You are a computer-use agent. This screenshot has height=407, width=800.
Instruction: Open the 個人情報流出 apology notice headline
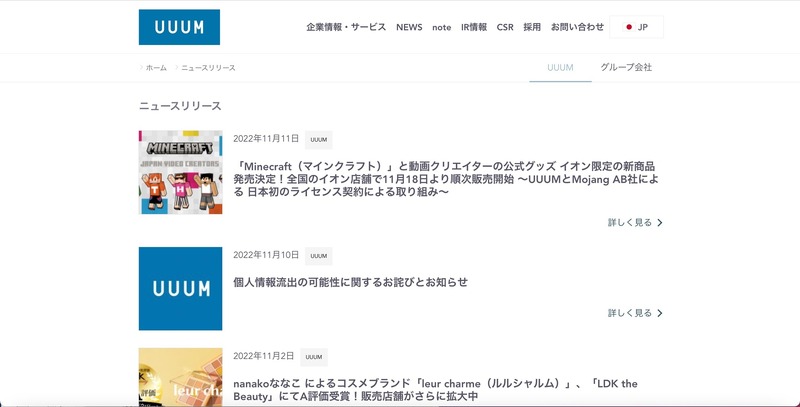350,282
